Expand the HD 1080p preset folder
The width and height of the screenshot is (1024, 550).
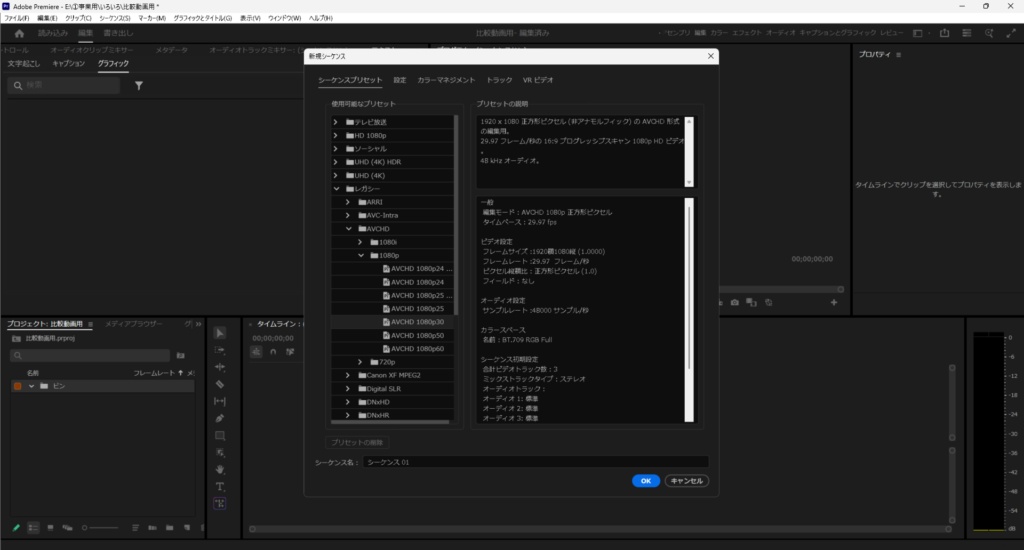tap(336, 135)
